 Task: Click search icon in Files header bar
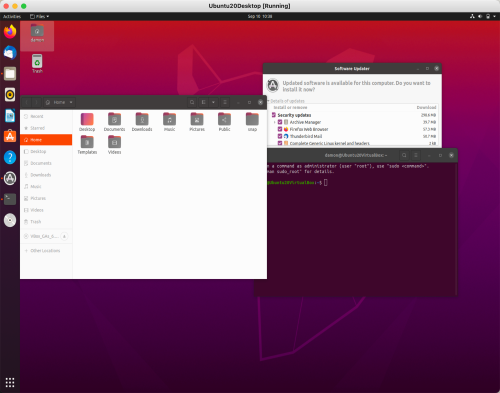click(x=192, y=102)
